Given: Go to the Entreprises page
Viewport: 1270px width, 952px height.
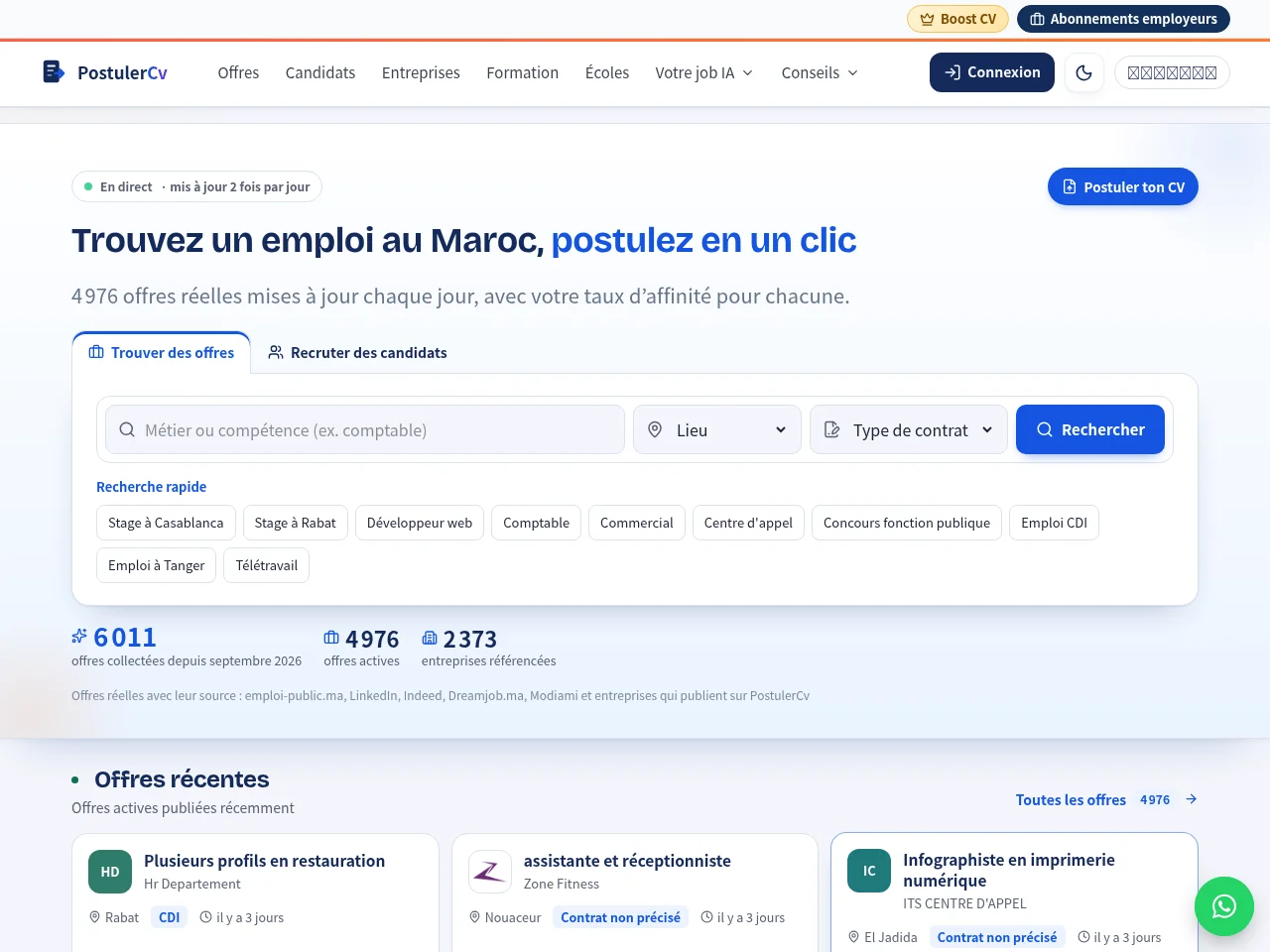Looking at the screenshot, I should tap(421, 72).
